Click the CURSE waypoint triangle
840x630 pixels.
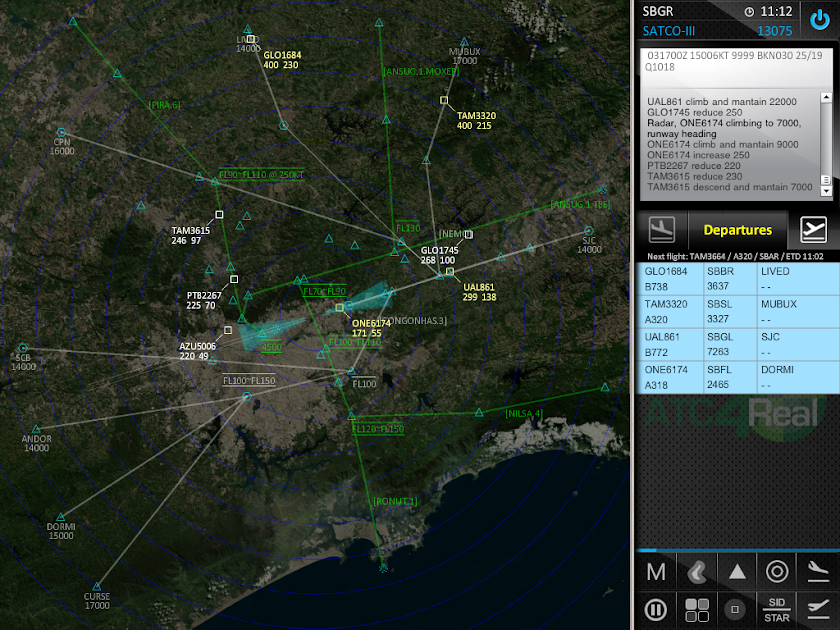96,587
